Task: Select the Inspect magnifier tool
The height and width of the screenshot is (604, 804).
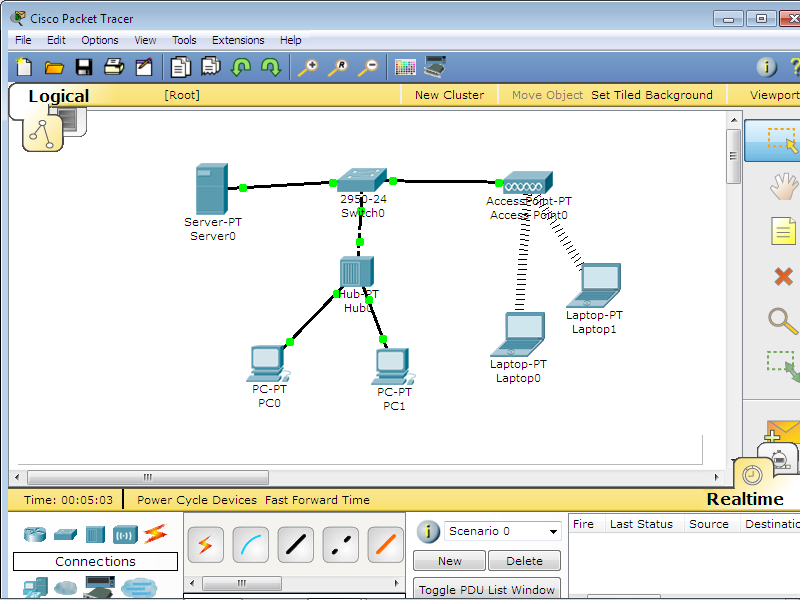Action: (785, 322)
